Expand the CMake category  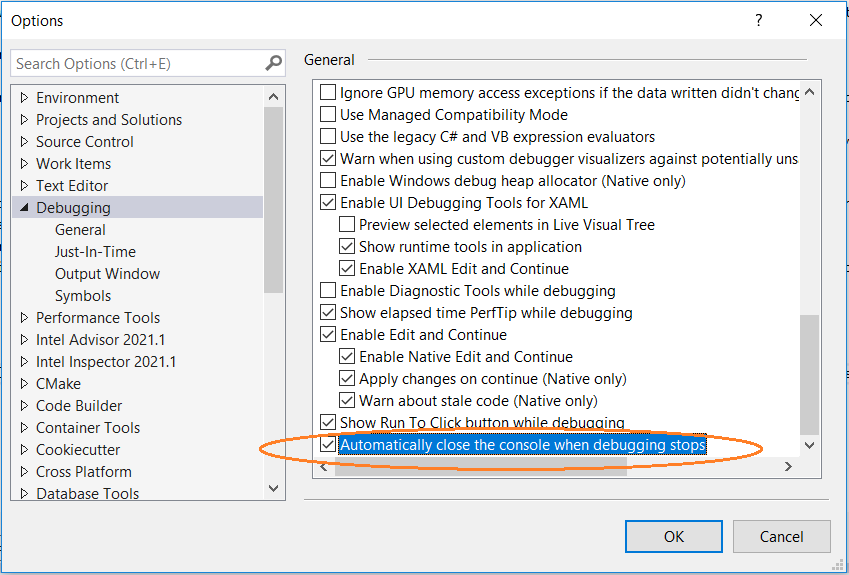[24, 383]
